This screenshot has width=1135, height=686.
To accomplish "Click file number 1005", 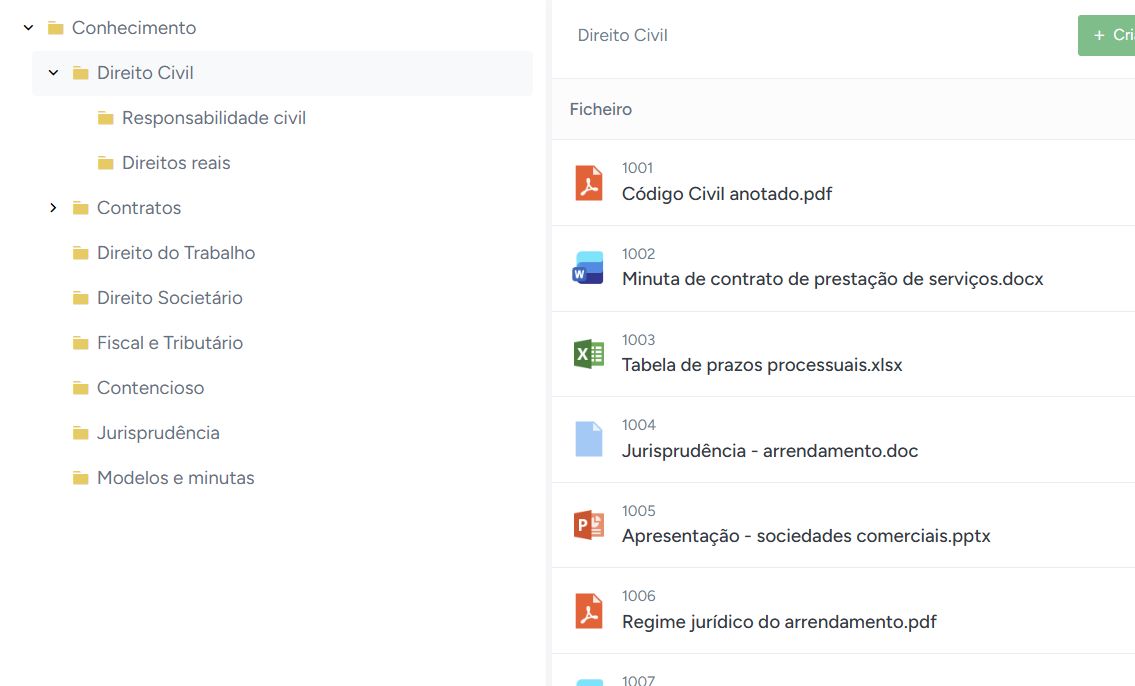I will [638, 511].
